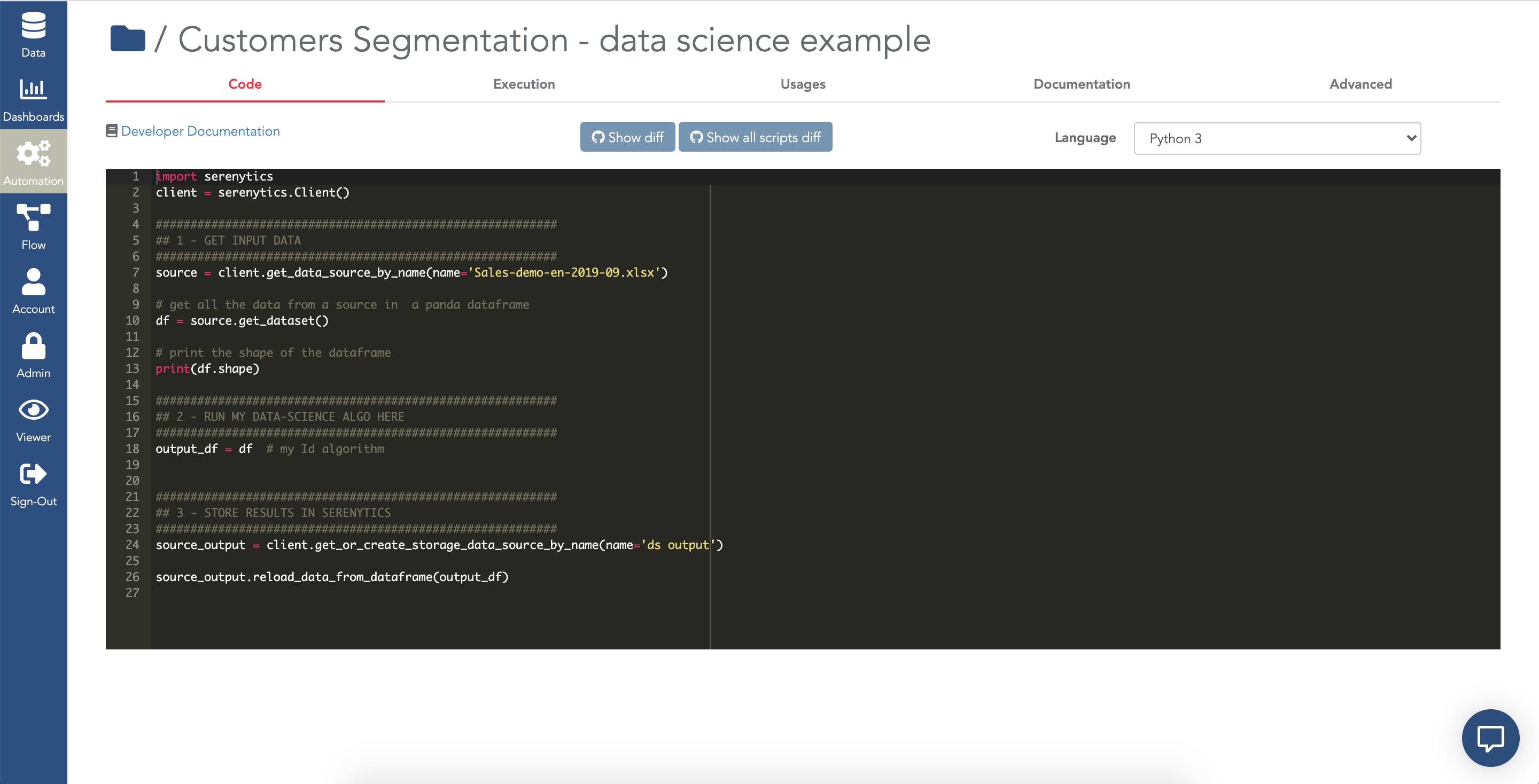Go to Dashboards in sidebar
Screen dimensions: 1539x784
34,99
